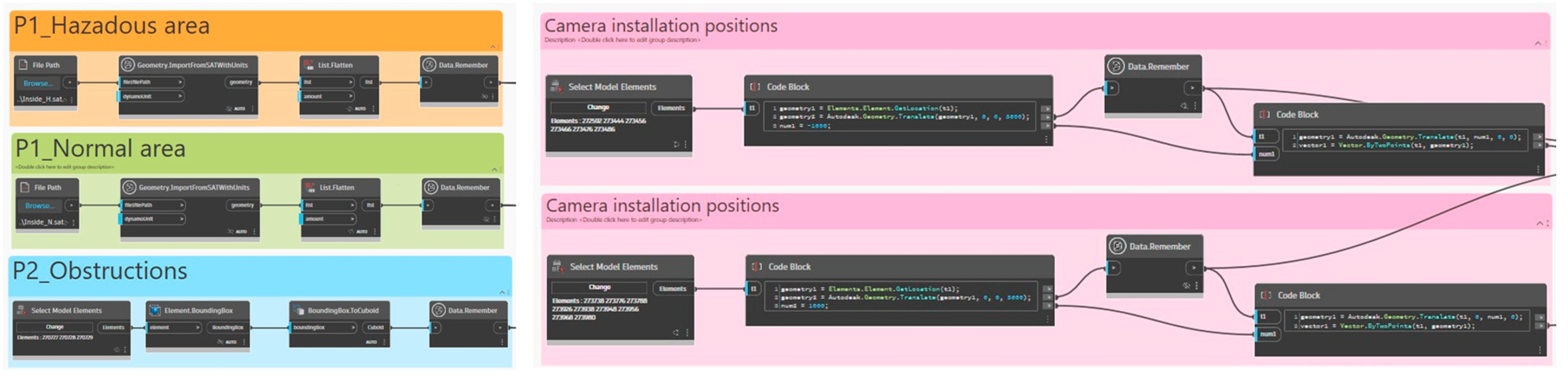Click the File Path icon in P1_Normal area
Screen dimensions: 1568x380
[x=25, y=188]
